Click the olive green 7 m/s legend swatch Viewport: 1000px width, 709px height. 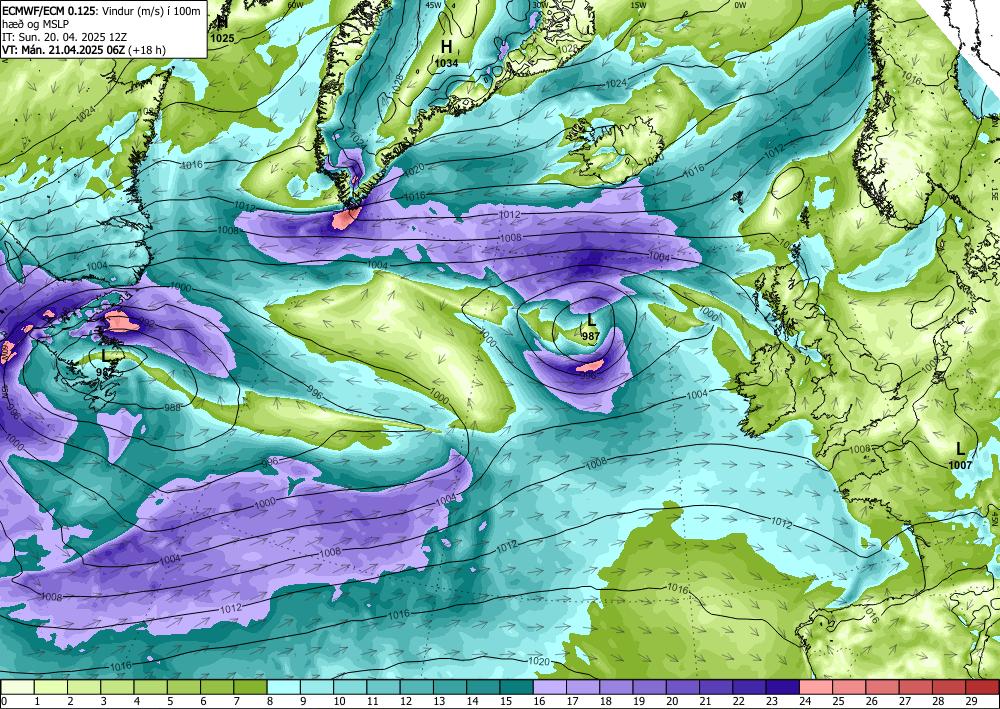[x=250, y=687]
